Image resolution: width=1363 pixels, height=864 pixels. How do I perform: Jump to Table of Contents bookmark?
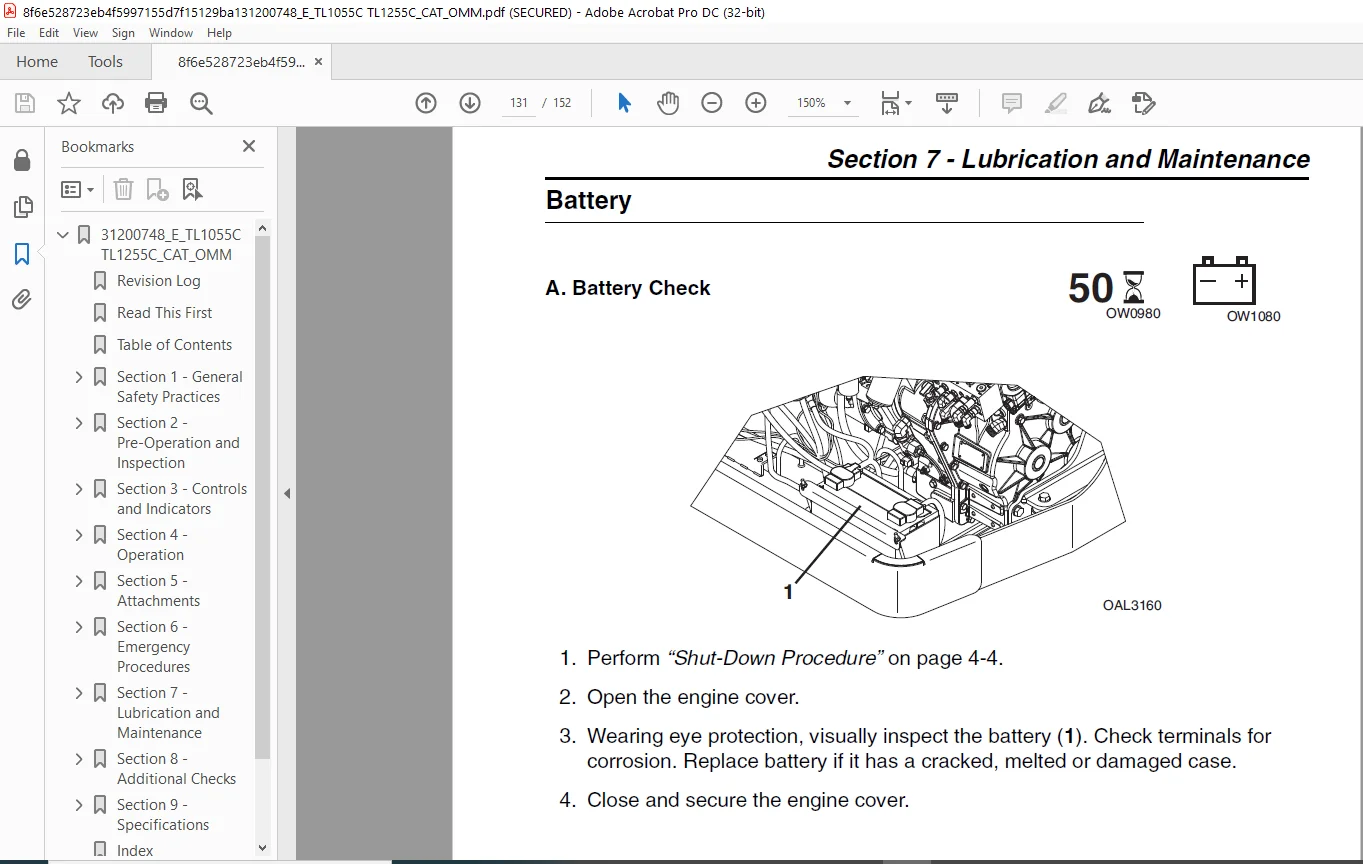tap(174, 345)
